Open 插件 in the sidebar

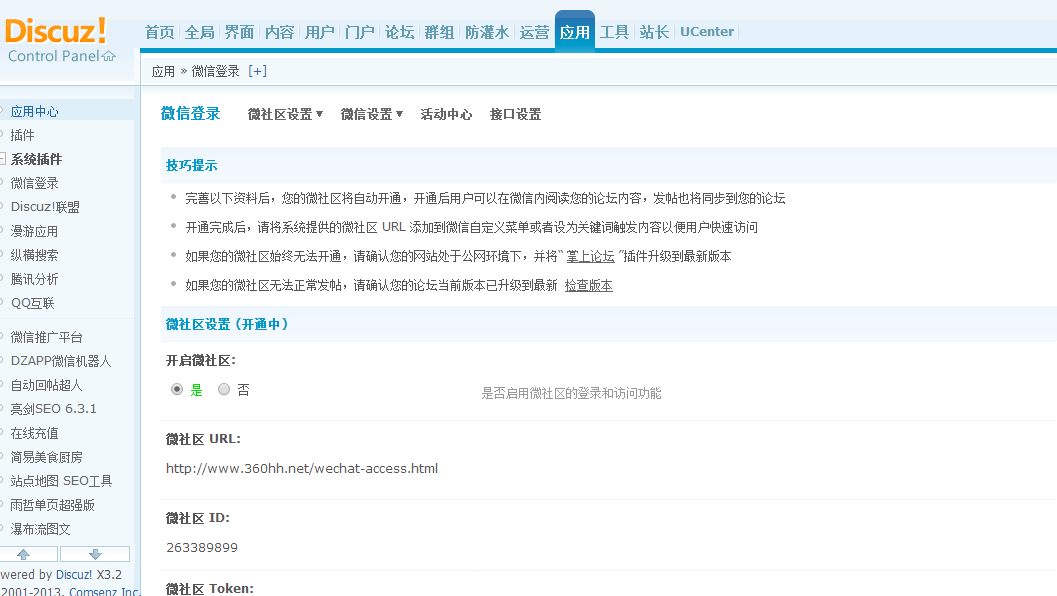coord(22,135)
